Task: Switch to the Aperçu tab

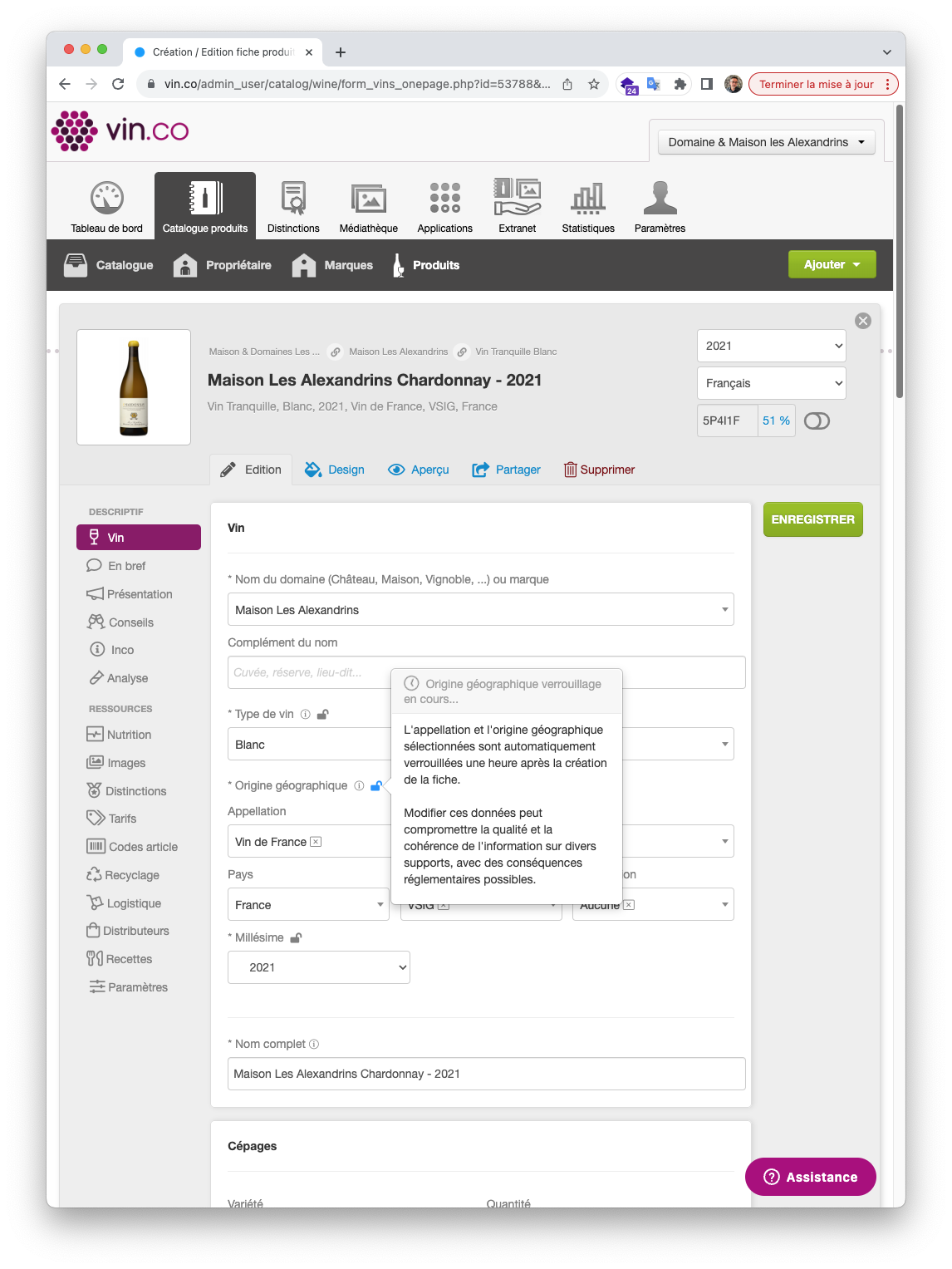Action: click(x=419, y=470)
